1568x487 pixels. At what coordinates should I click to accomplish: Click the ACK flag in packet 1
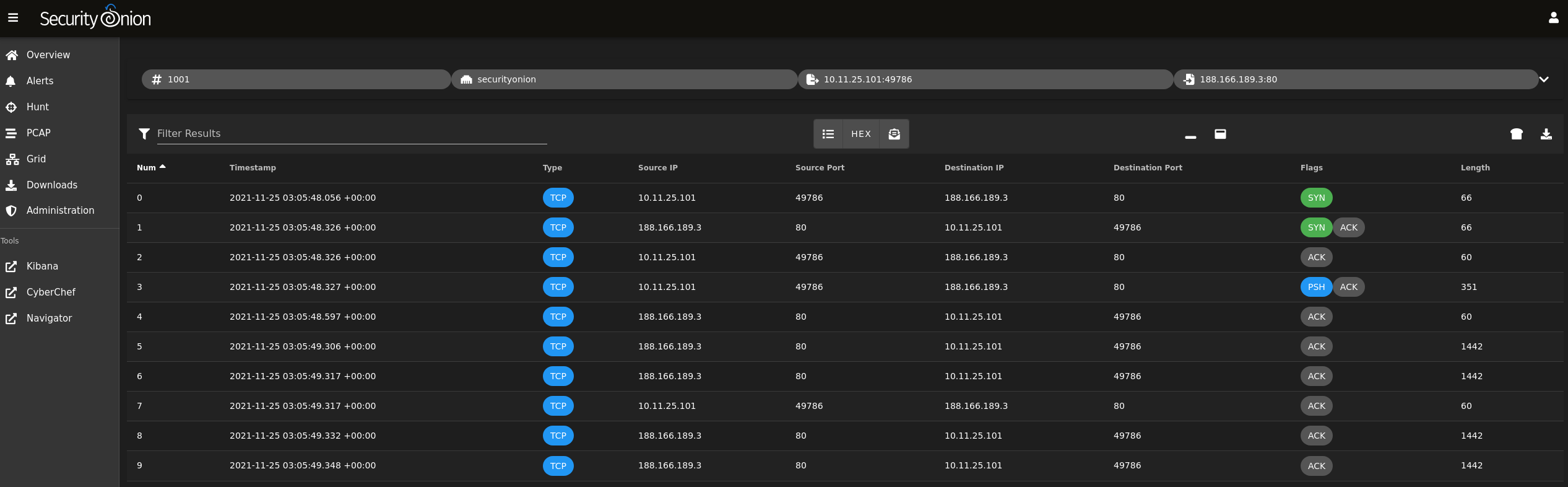pyautogui.click(x=1348, y=227)
